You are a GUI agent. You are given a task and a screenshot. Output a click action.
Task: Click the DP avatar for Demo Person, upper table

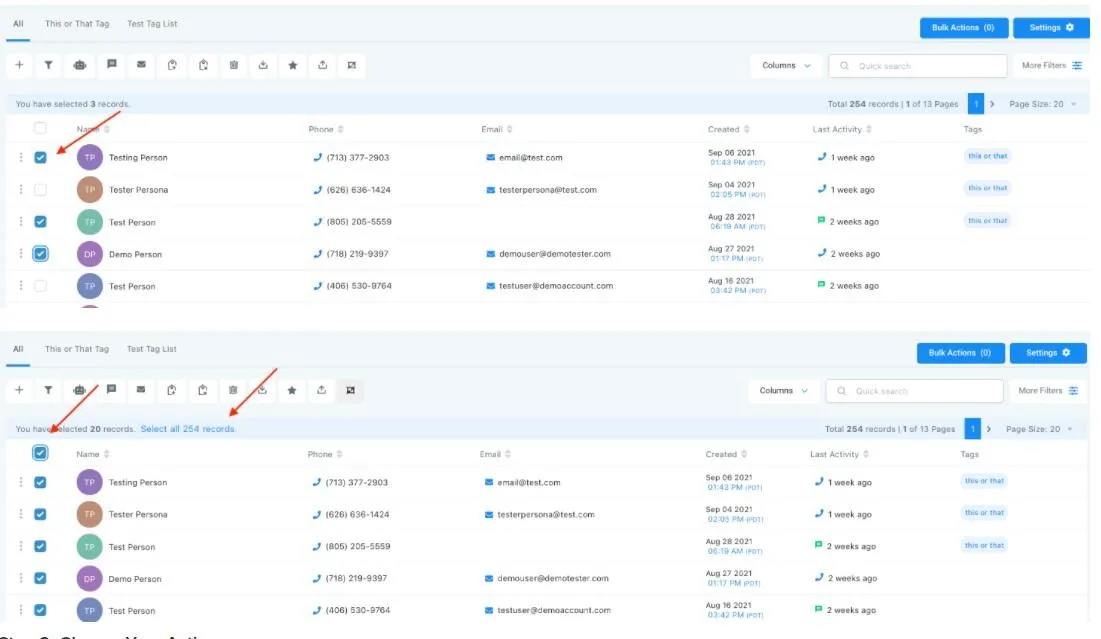pos(90,254)
